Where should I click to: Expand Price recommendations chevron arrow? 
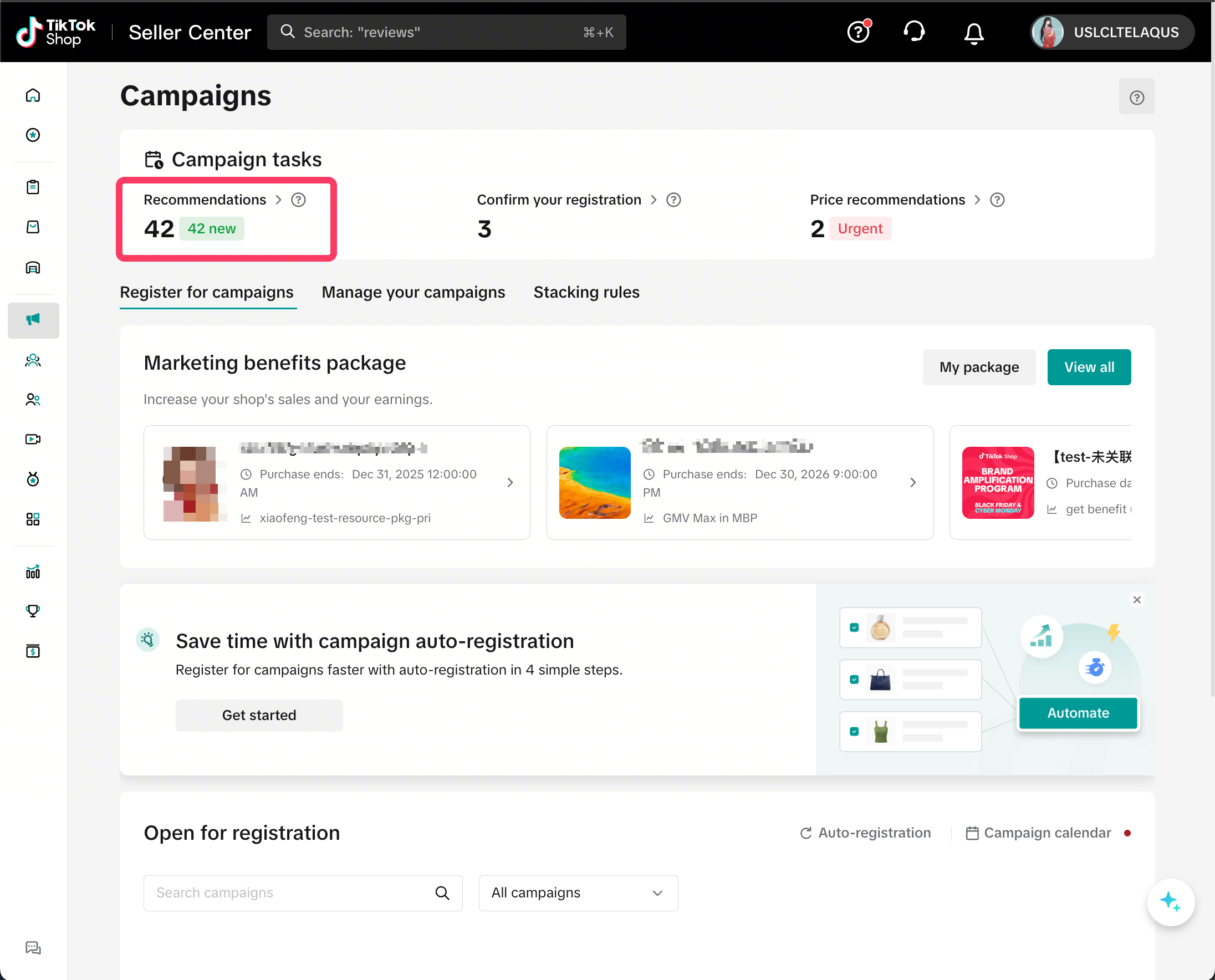click(x=977, y=200)
